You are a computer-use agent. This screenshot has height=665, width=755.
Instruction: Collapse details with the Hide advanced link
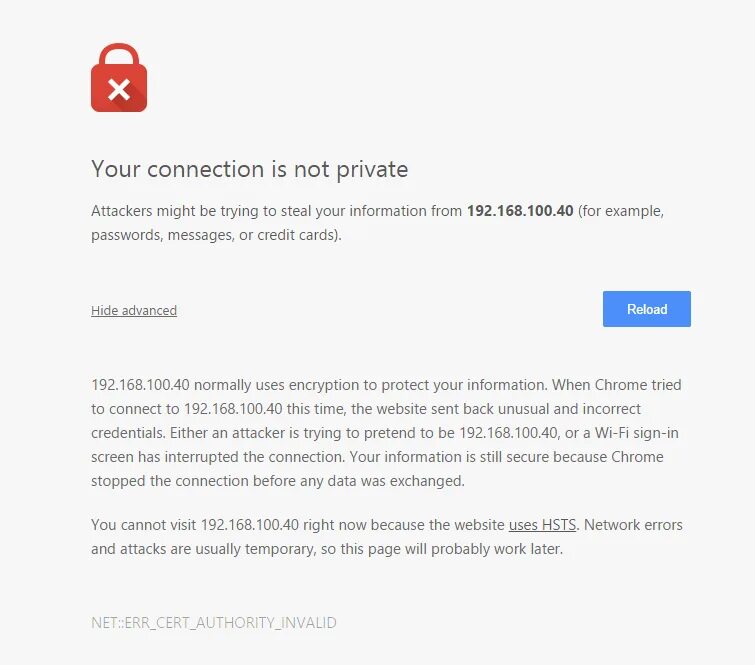coord(134,311)
